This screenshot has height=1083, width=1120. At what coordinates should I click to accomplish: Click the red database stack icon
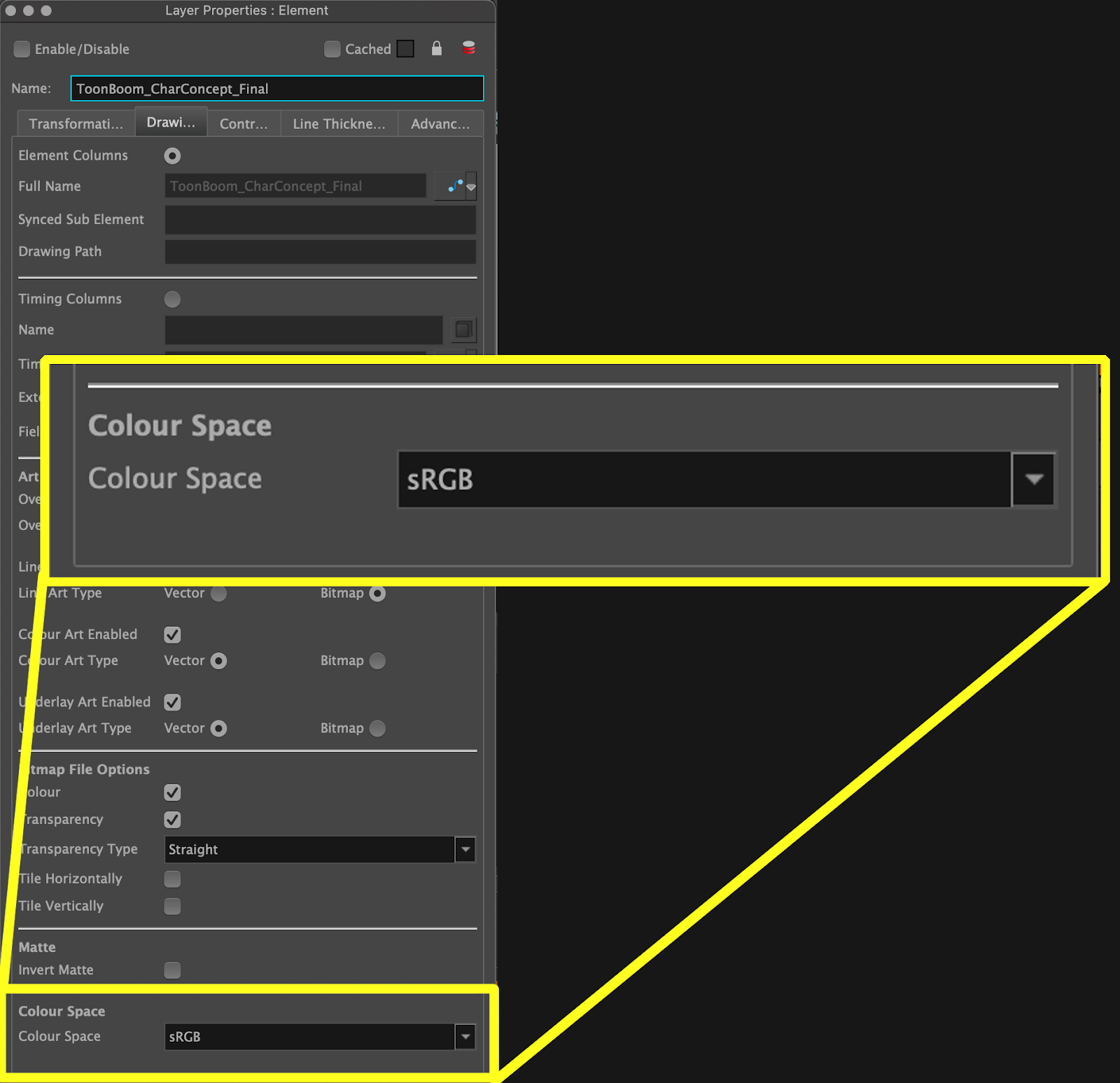click(x=469, y=48)
